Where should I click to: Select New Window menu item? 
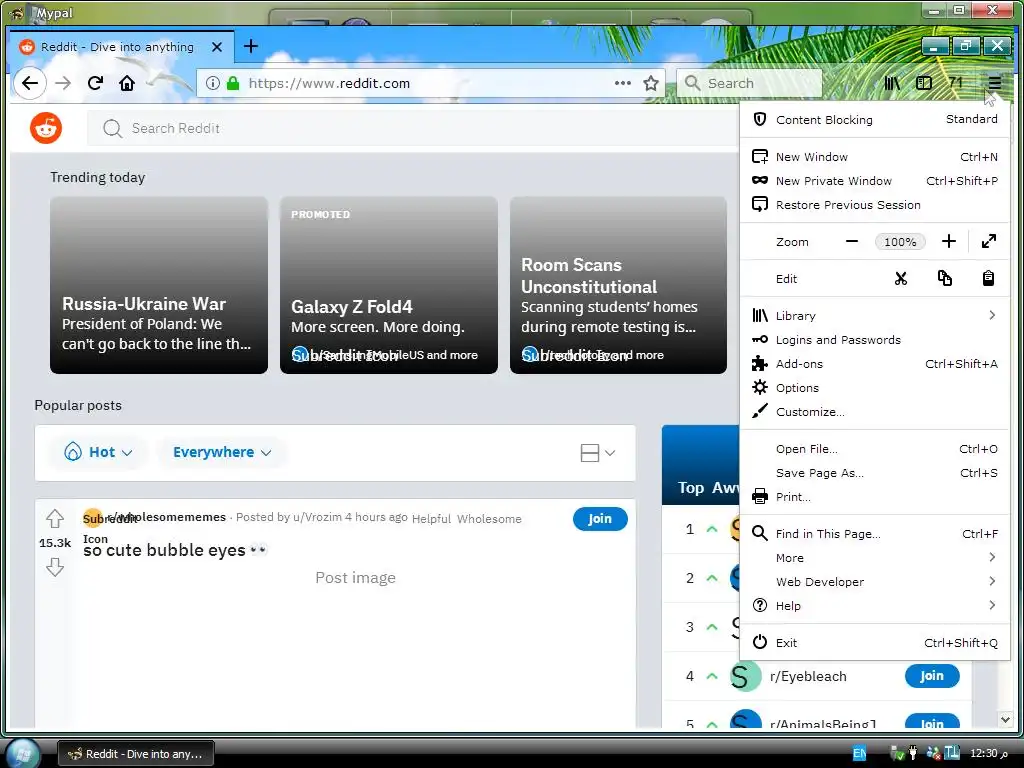(x=875, y=157)
